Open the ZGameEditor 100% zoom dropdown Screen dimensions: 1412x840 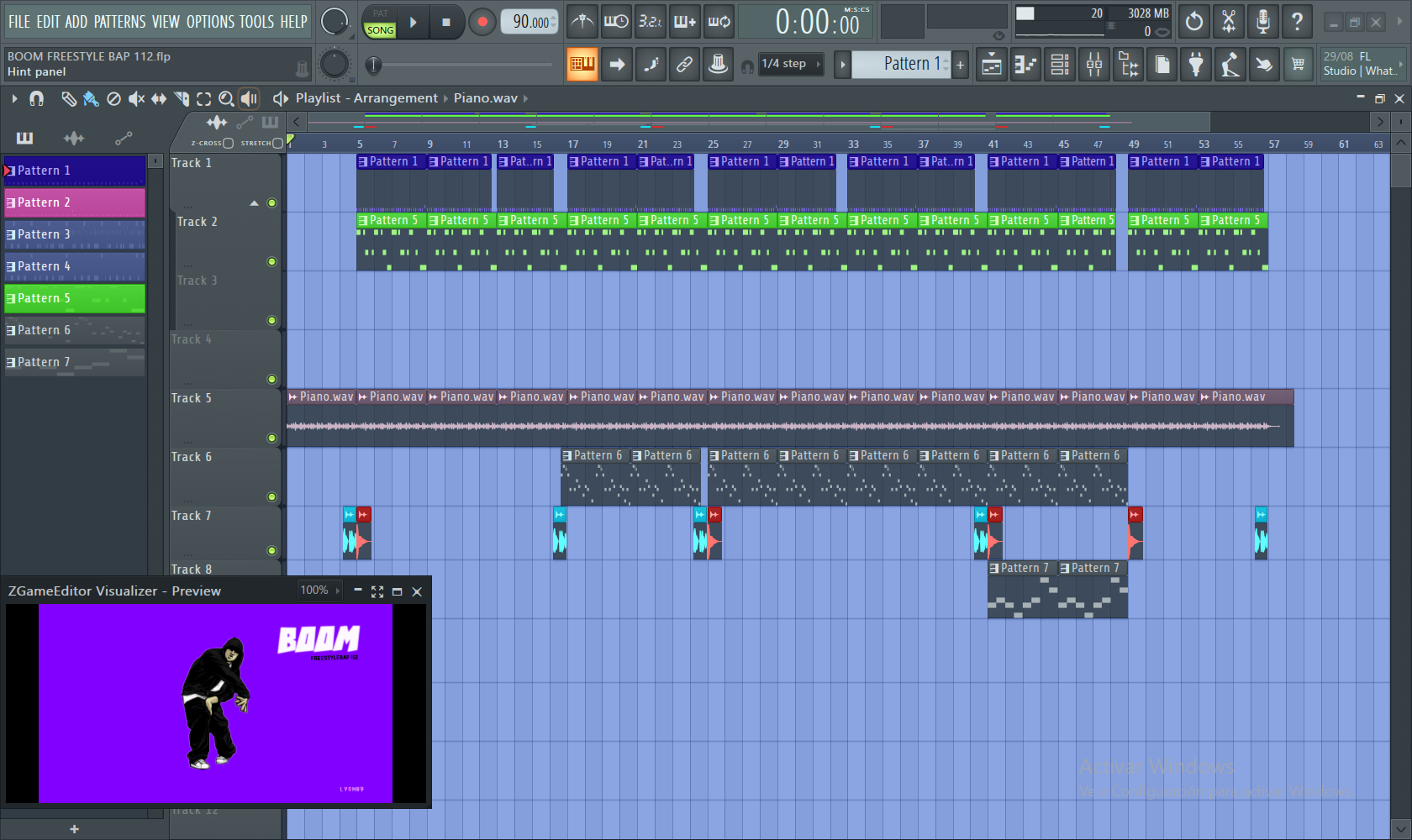[x=319, y=591]
